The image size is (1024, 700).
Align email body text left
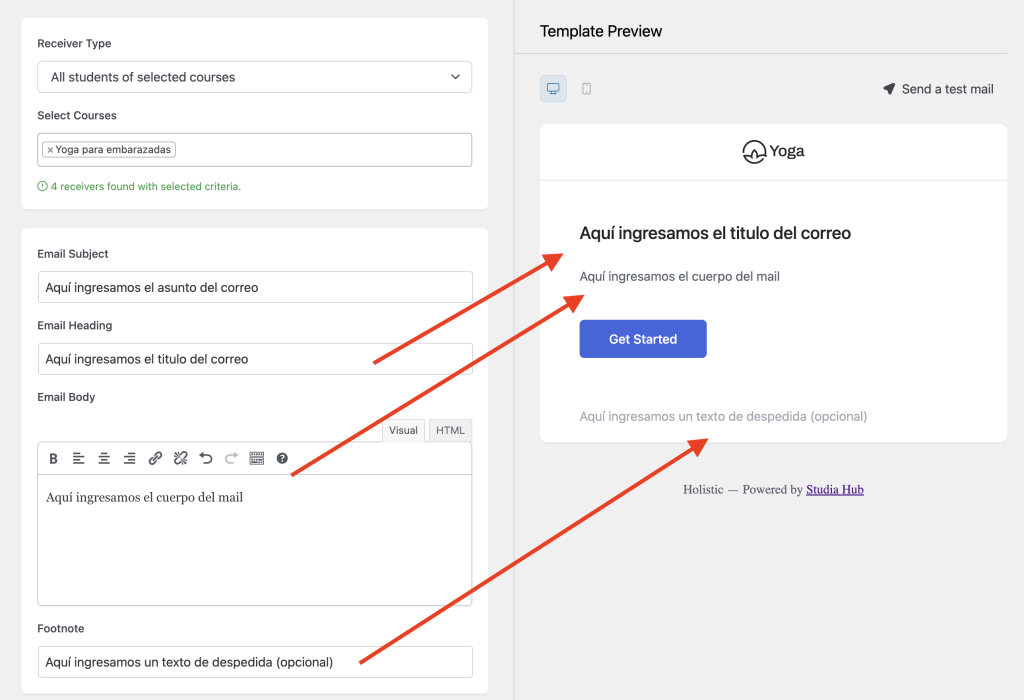click(x=79, y=458)
